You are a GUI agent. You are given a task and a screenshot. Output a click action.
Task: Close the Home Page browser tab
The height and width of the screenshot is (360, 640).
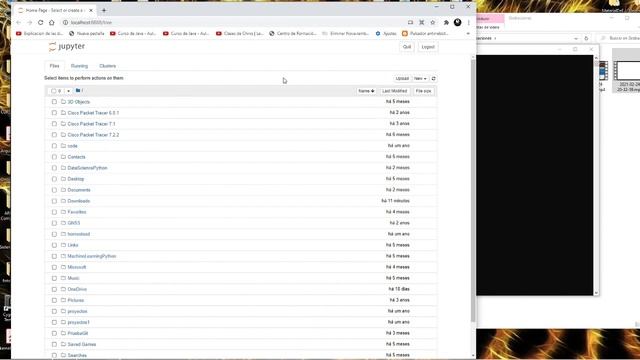[x=91, y=10]
